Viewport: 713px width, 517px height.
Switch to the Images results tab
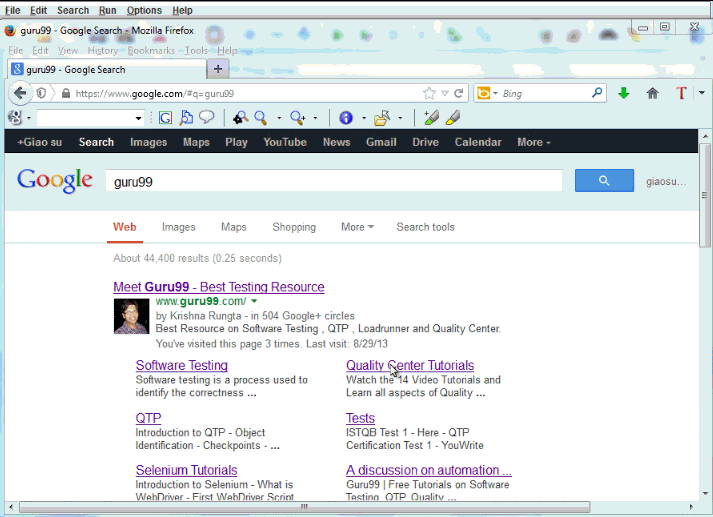pos(179,227)
